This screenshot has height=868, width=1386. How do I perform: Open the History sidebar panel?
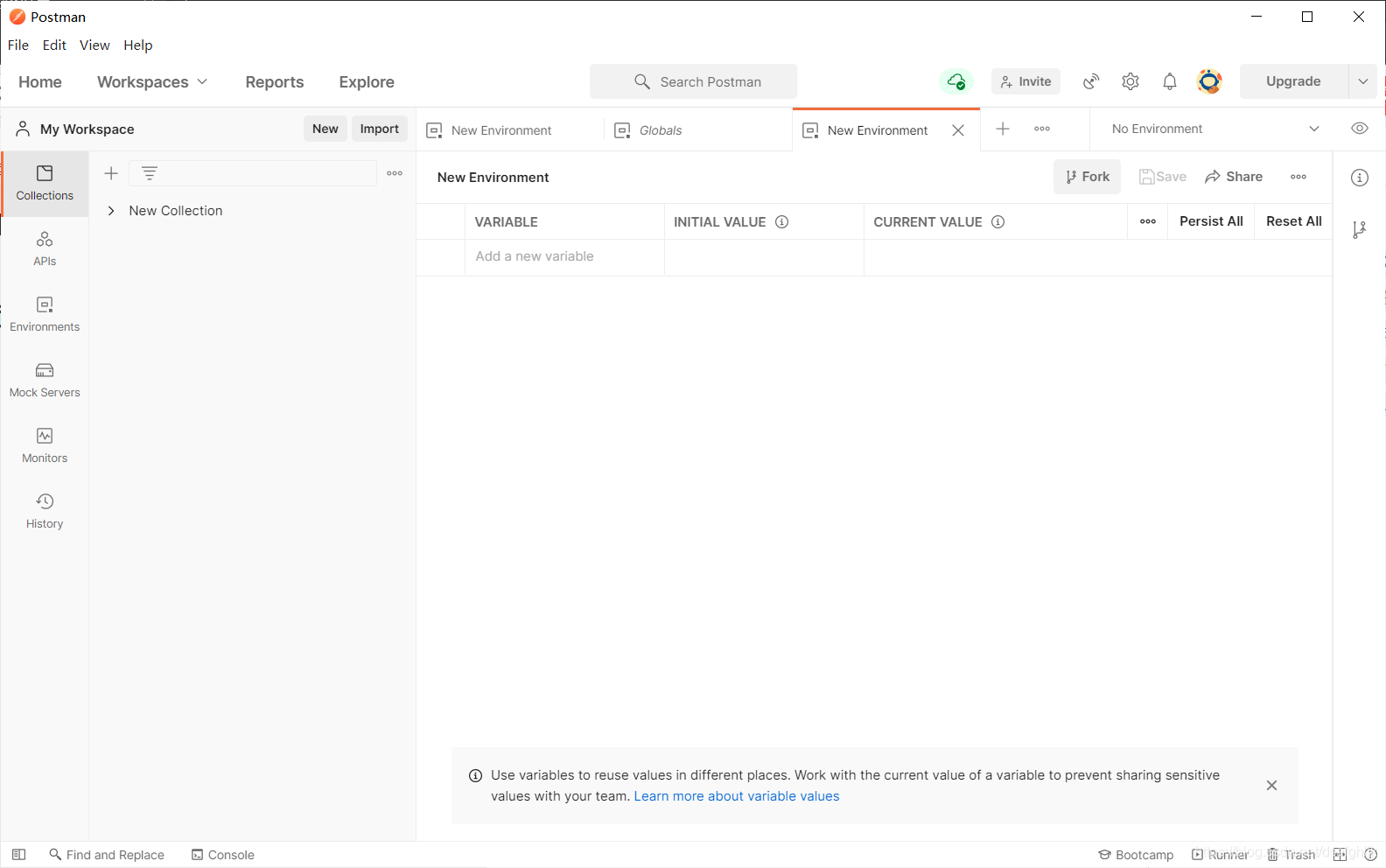click(x=45, y=512)
